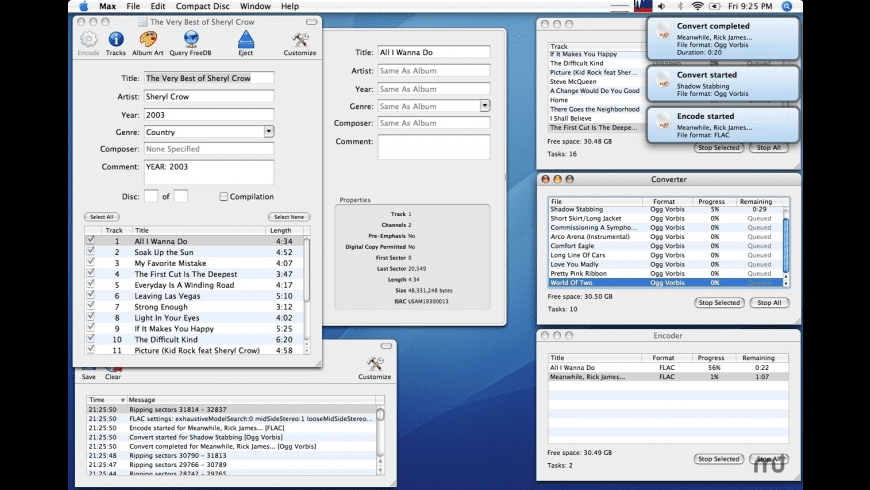Click the Query FreeDB globe icon
Image resolution: width=870 pixels, height=490 pixels.
click(x=190, y=40)
